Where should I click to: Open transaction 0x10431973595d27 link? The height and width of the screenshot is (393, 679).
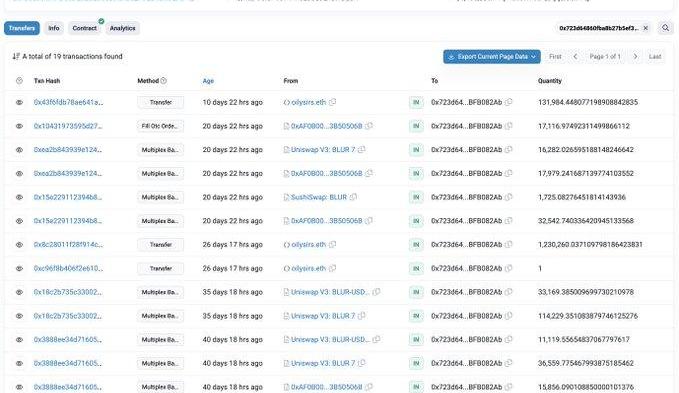68,126
